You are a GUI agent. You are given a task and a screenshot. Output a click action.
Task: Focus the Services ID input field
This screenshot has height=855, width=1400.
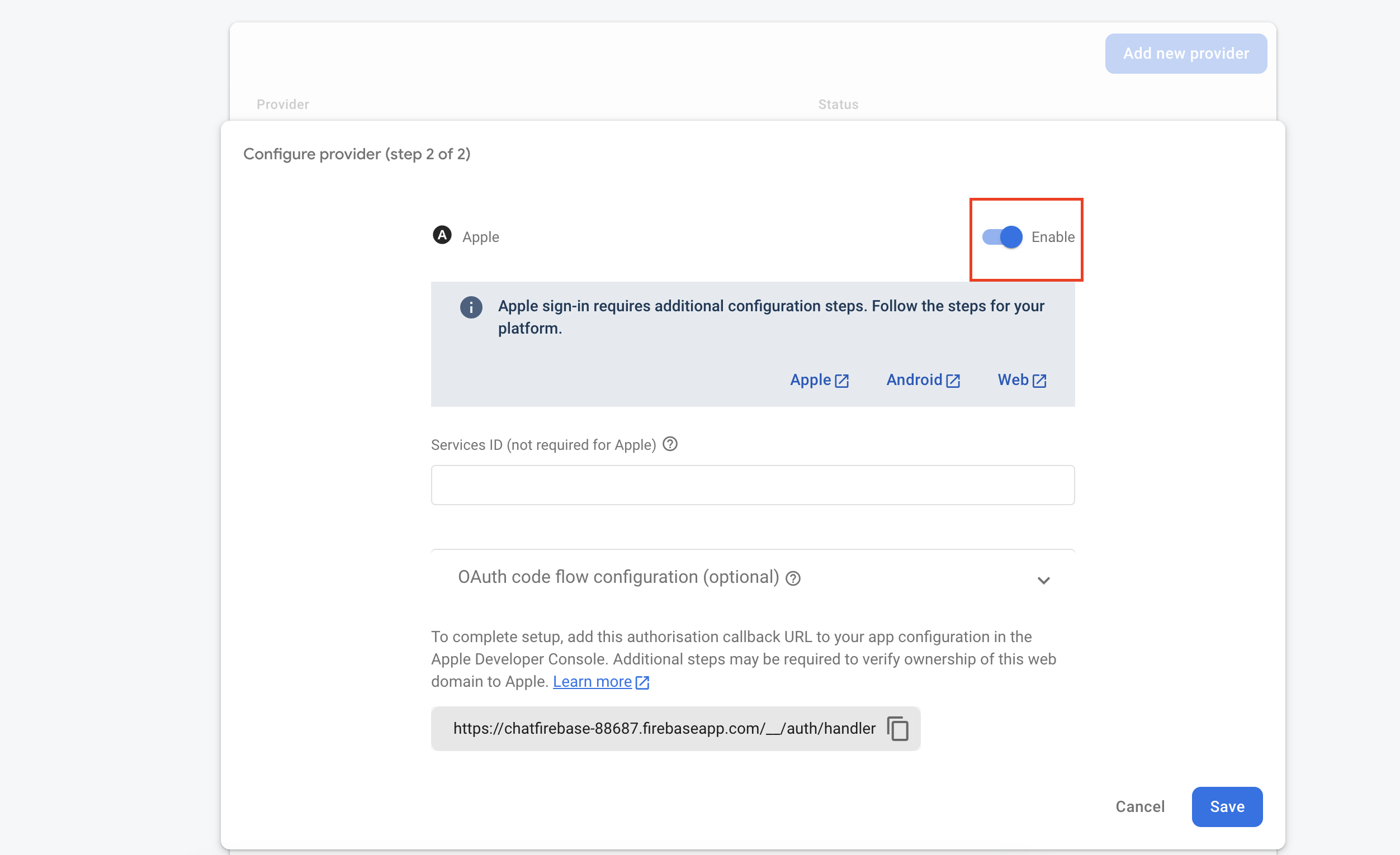click(x=752, y=485)
